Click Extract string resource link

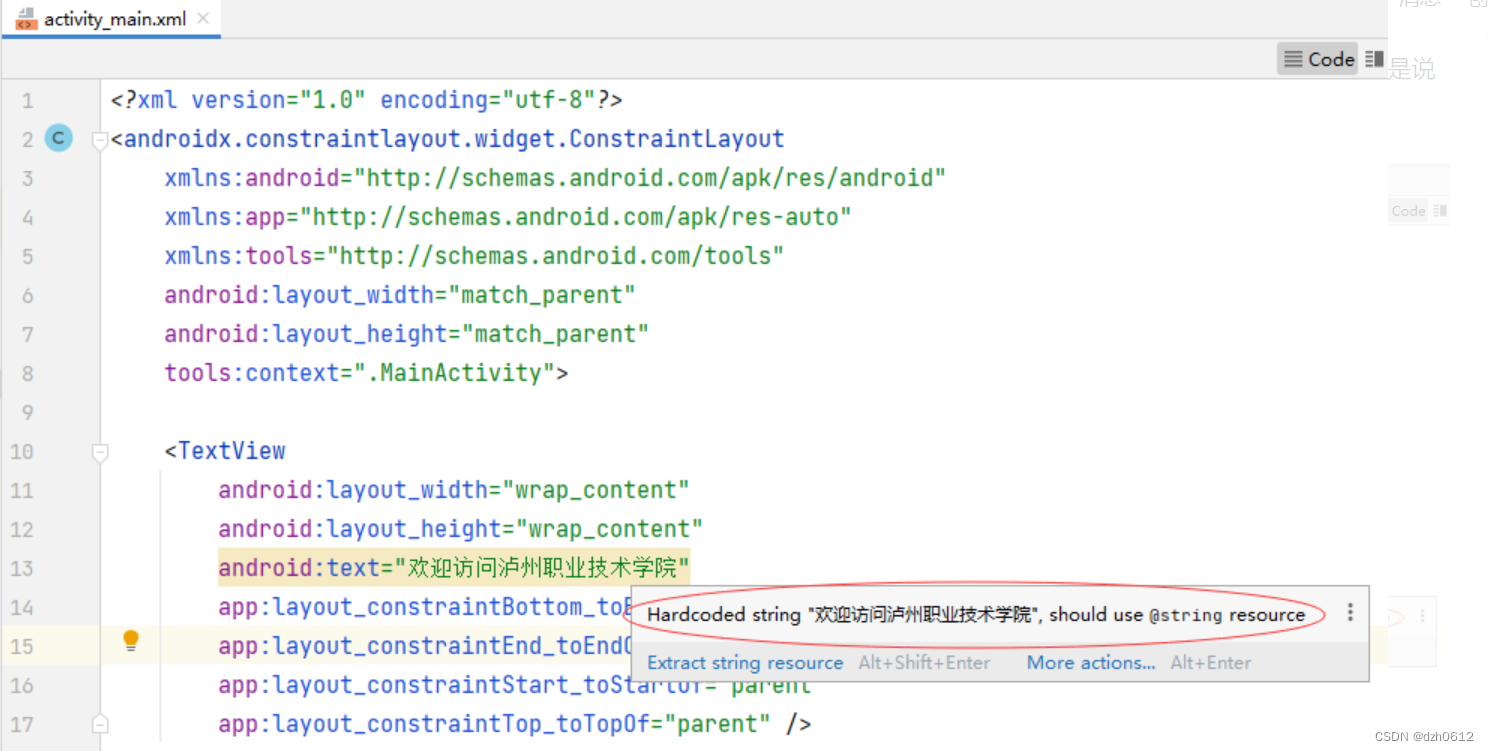745,662
